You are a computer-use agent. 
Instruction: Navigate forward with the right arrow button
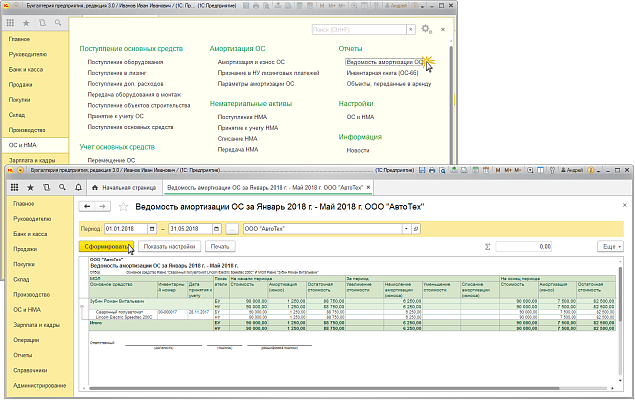pos(101,207)
